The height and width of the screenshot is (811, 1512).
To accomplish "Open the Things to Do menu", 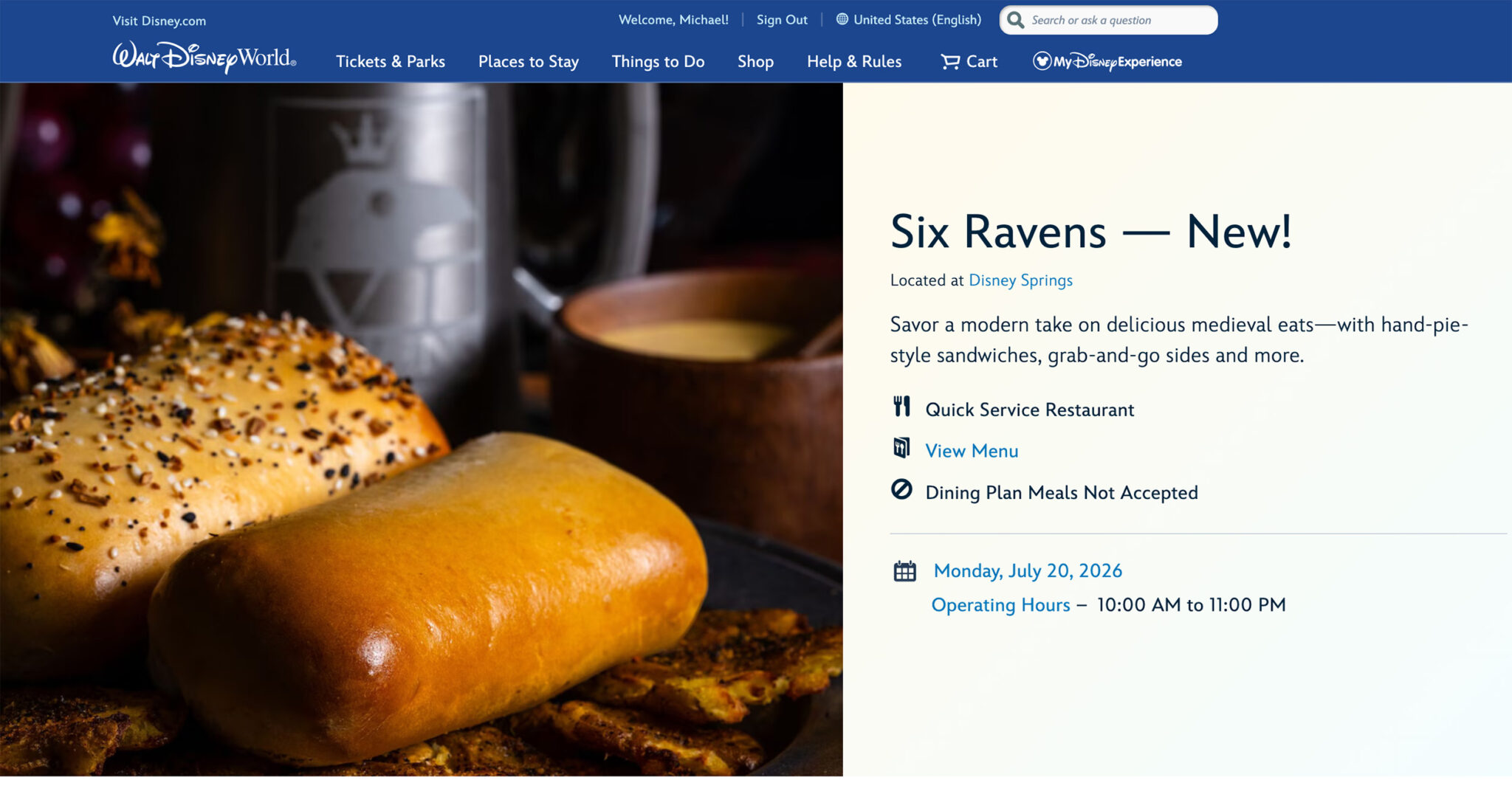I will click(659, 61).
